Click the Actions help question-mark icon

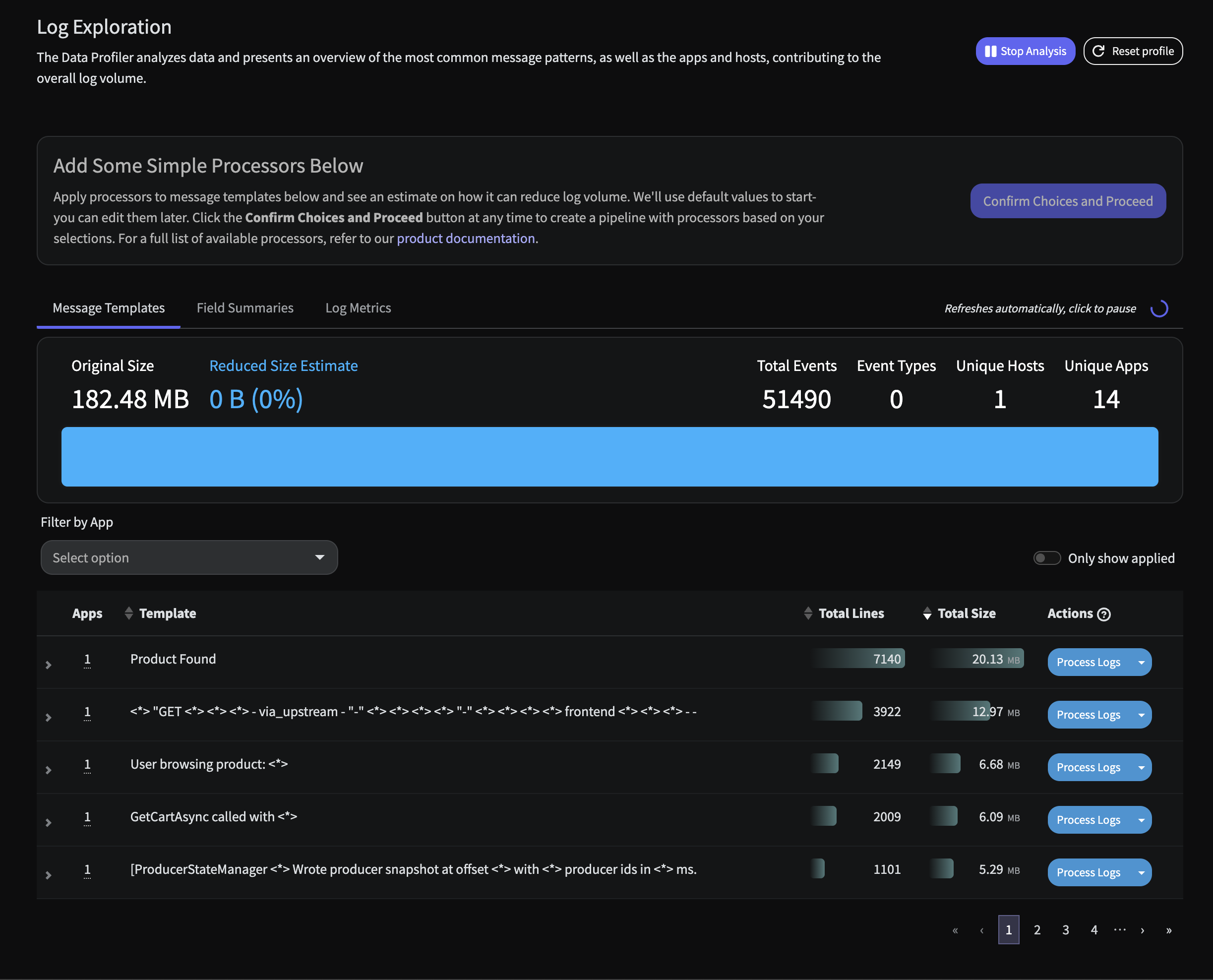click(1104, 614)
